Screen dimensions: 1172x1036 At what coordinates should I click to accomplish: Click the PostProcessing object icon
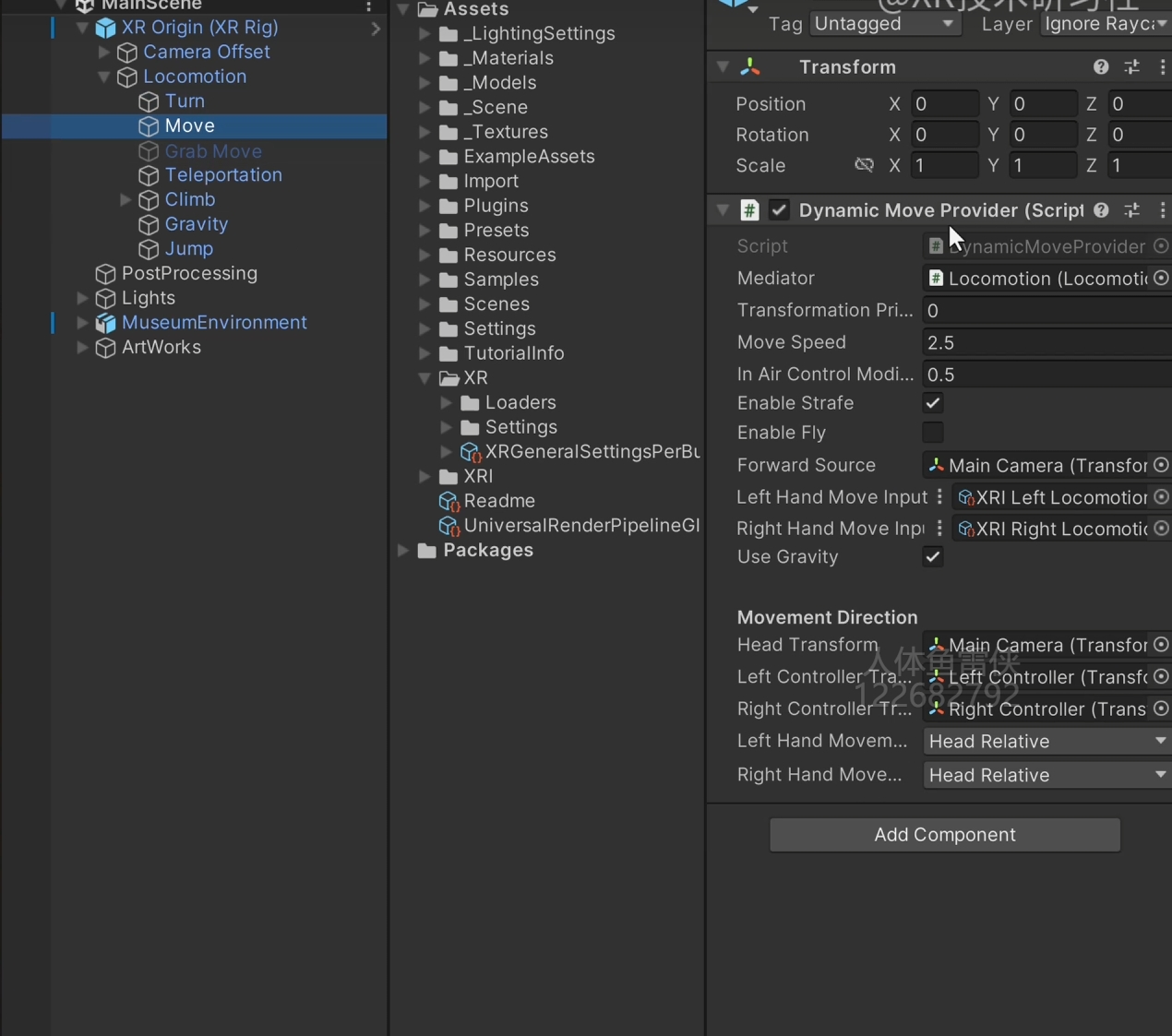point(106,274)
